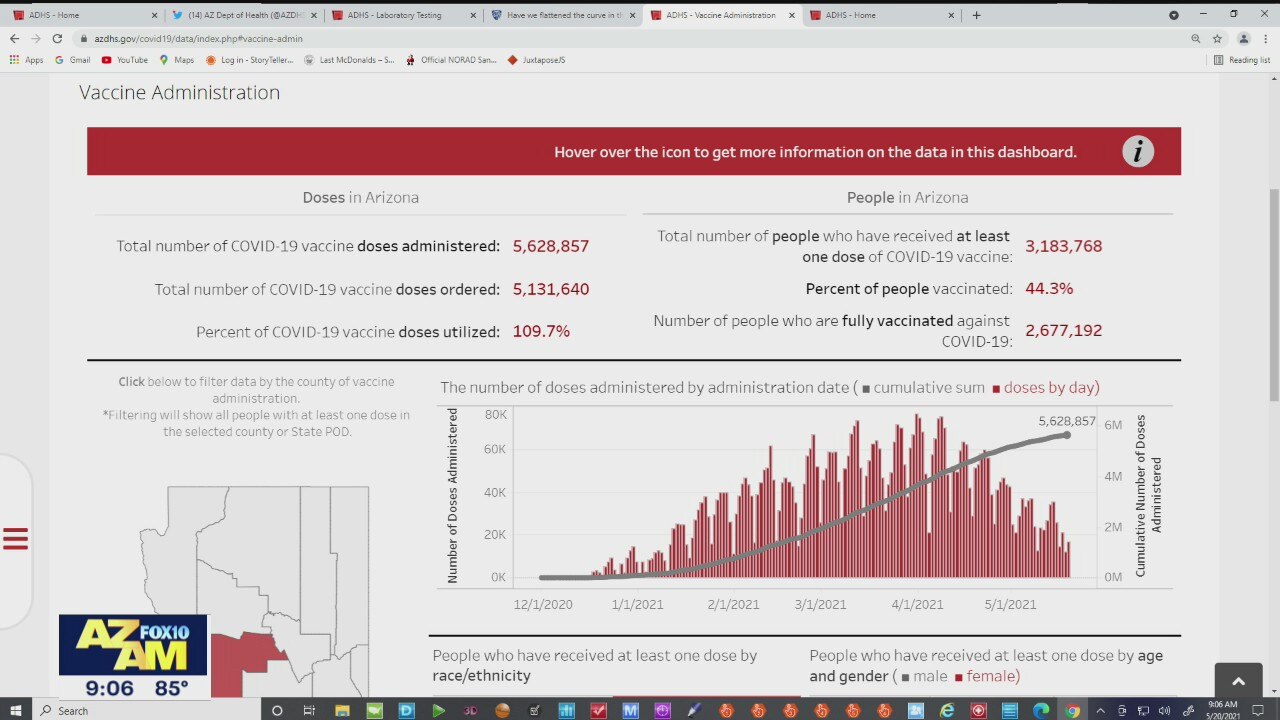The width and height of the screenshot is (1280, 720).
Task: Switch to the AZ Dept of Health Twitter tab
Action: (240, 15)
